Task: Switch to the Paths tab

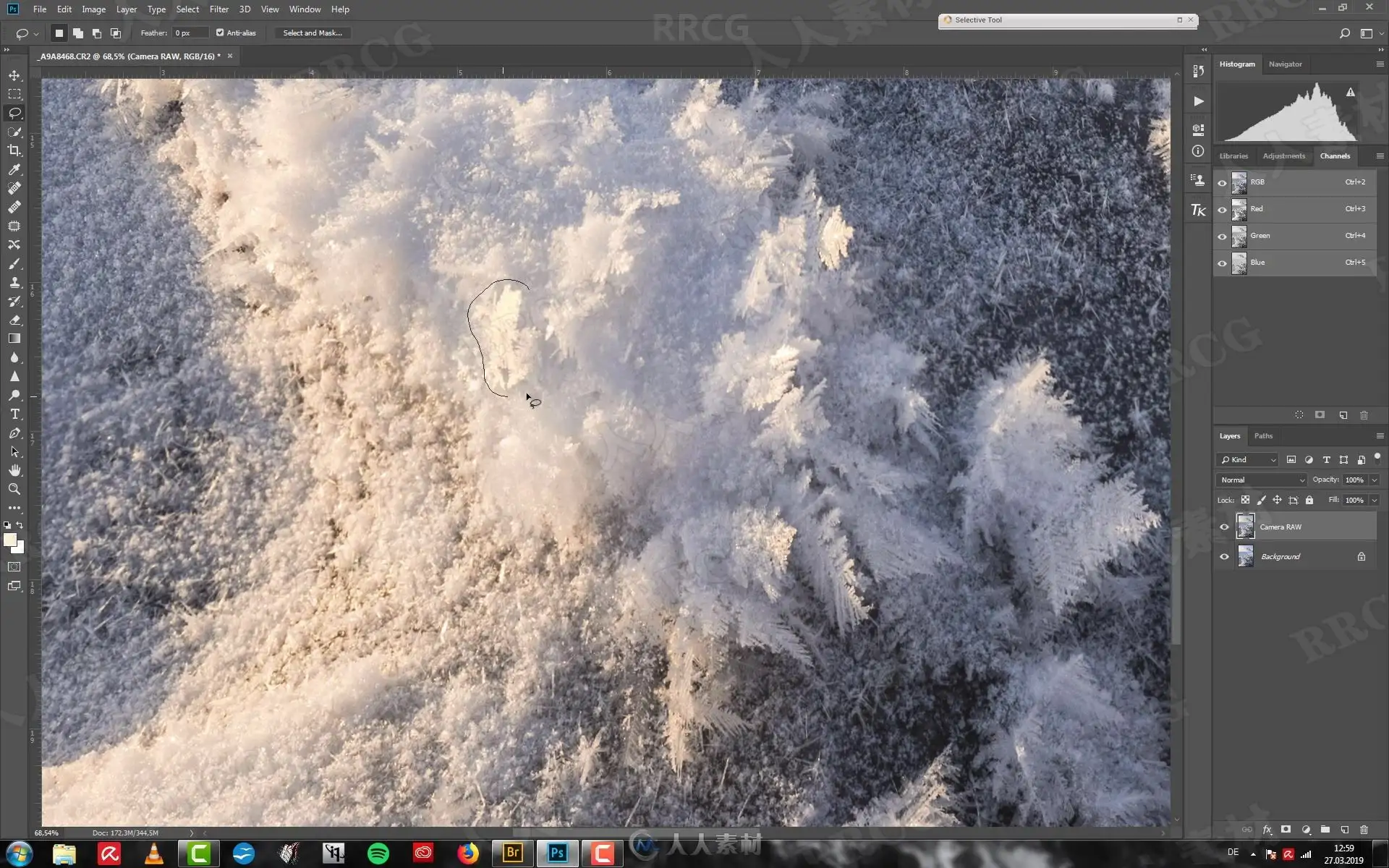Action: click(1263, 436)
